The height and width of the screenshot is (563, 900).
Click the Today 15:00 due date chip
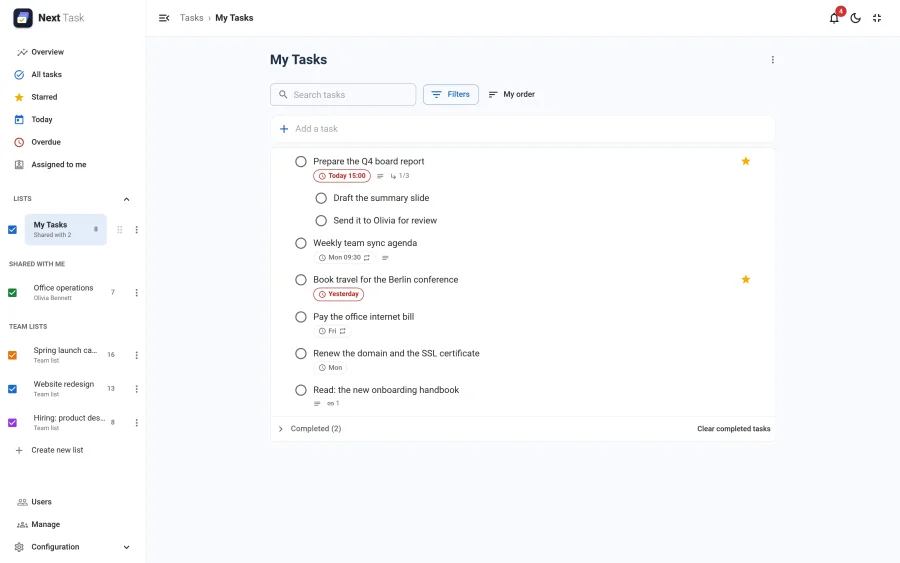342,176
